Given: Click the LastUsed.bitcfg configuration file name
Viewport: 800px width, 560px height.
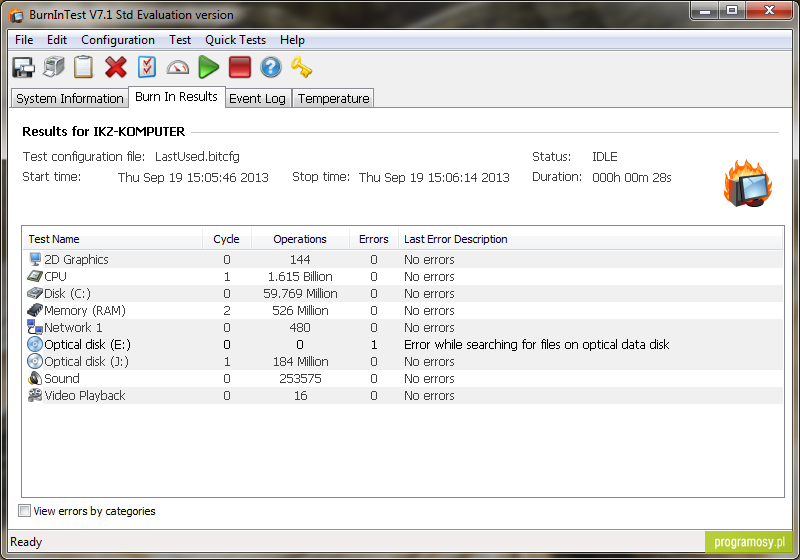Looking at the screenshot, I should 197,157.
